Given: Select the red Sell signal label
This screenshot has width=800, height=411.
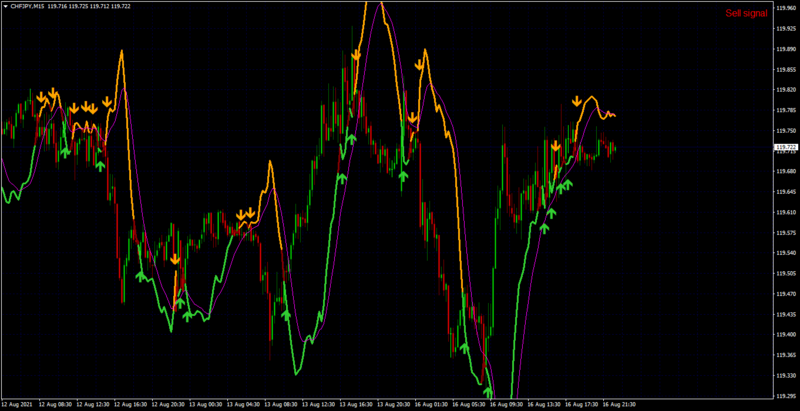Looking at the screenshot, I should pos(746,13).
